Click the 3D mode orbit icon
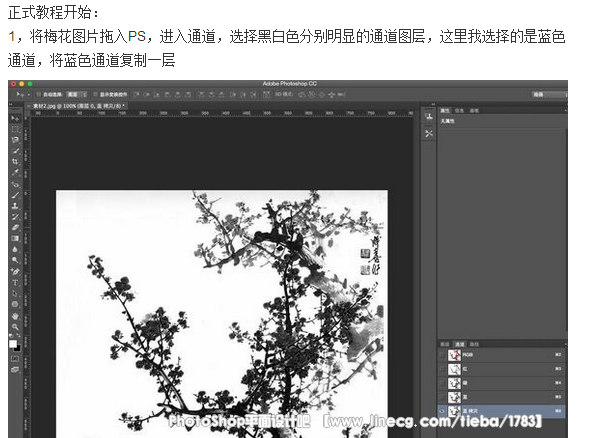This screenshot has height=438, width=592. click(x=302, y=94)
